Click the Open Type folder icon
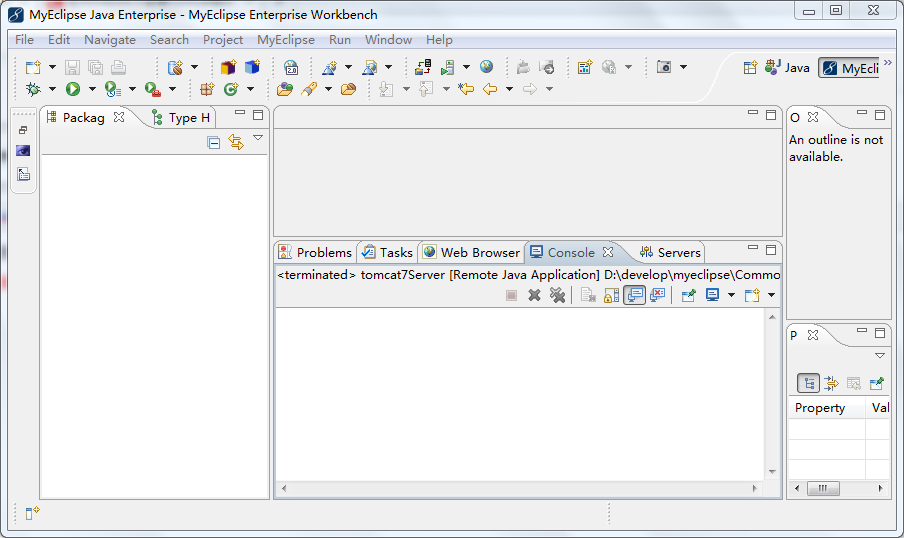 click(x=285, y=89)
